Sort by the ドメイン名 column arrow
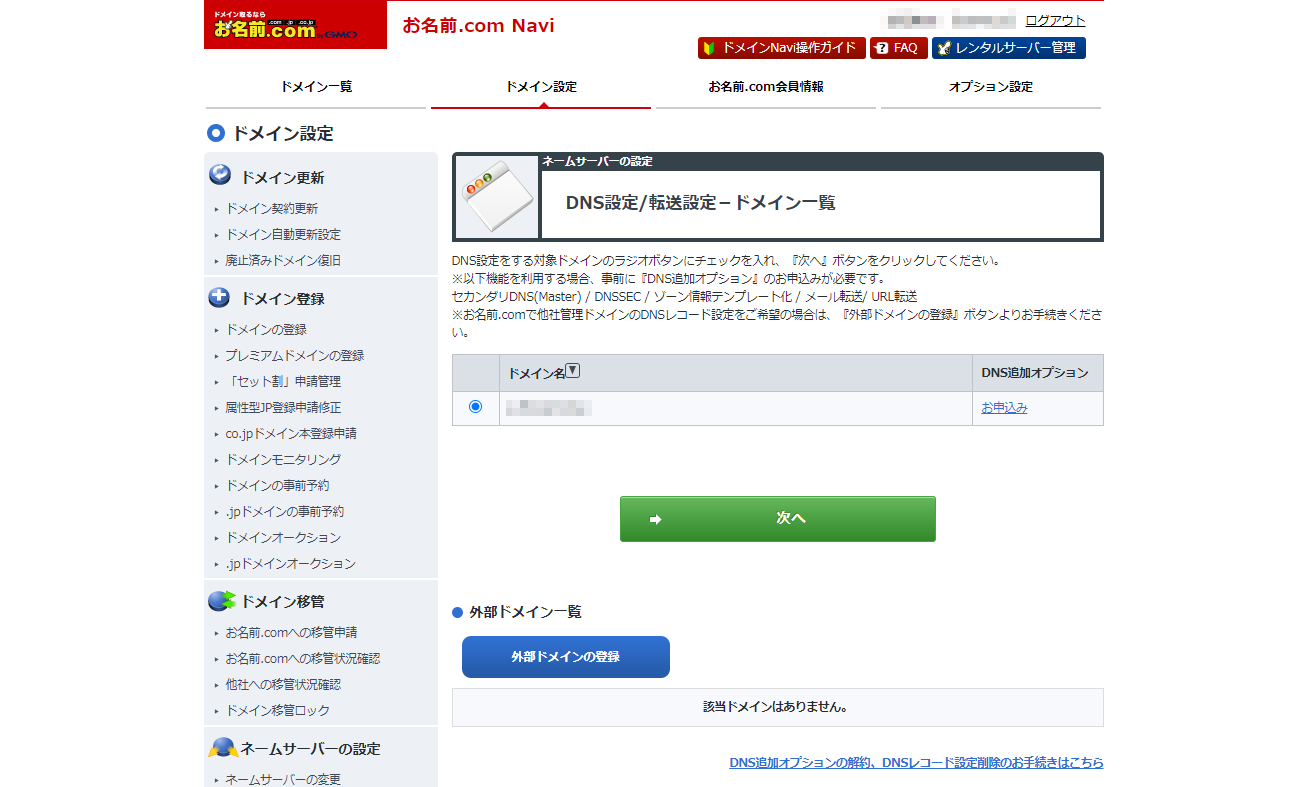 573,371
